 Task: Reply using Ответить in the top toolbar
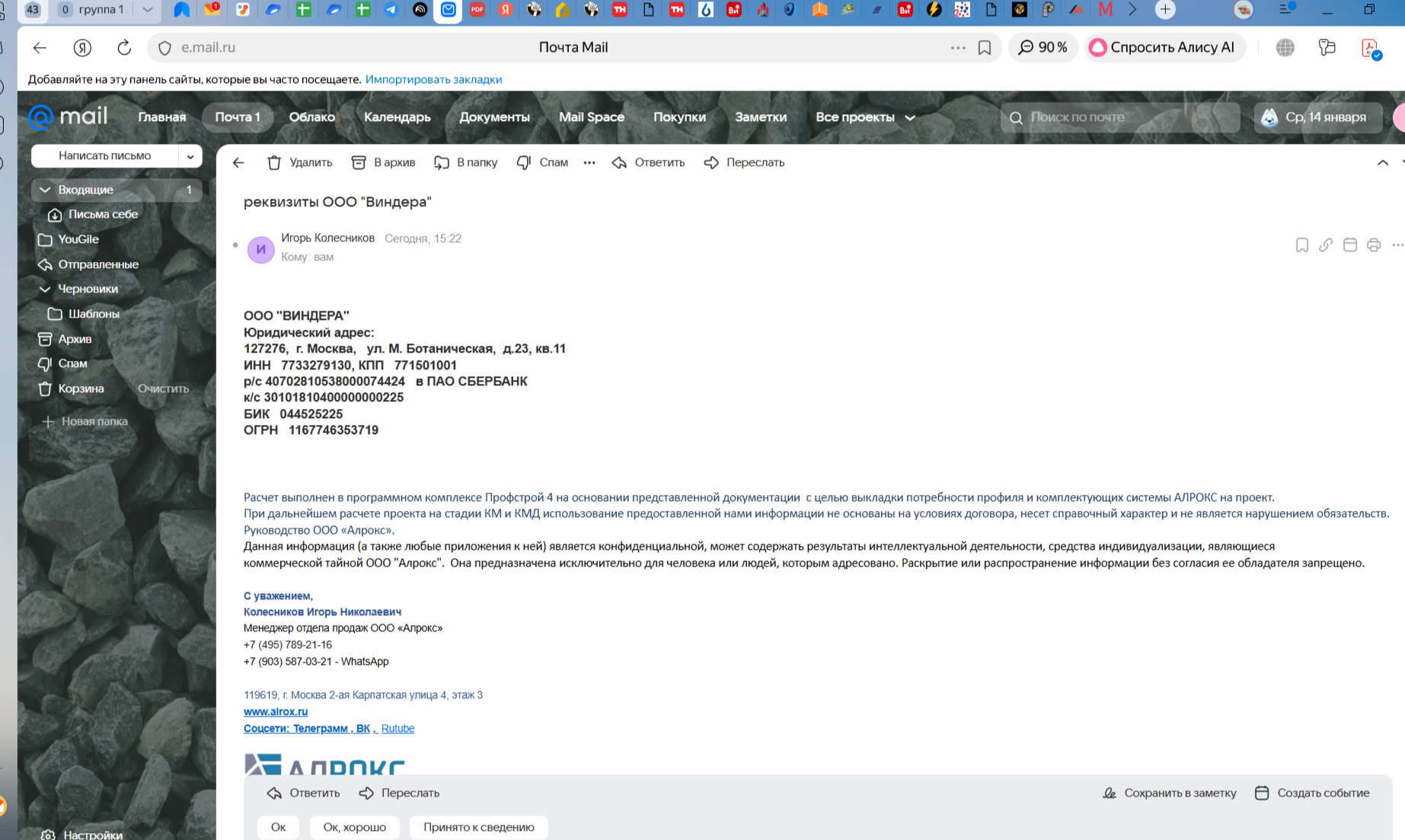tap(649, 162)
